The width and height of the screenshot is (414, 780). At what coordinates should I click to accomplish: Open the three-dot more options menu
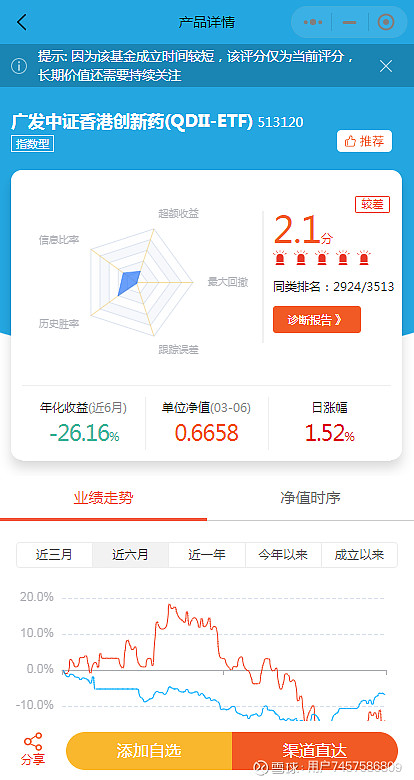[313, 22]
